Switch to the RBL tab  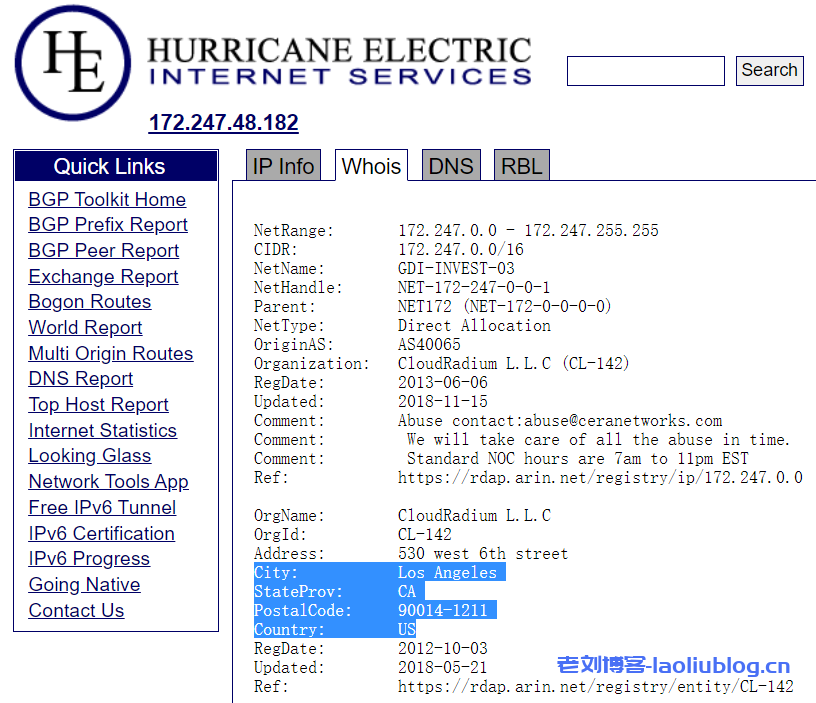pyautogui.click(x=521, y=166)
